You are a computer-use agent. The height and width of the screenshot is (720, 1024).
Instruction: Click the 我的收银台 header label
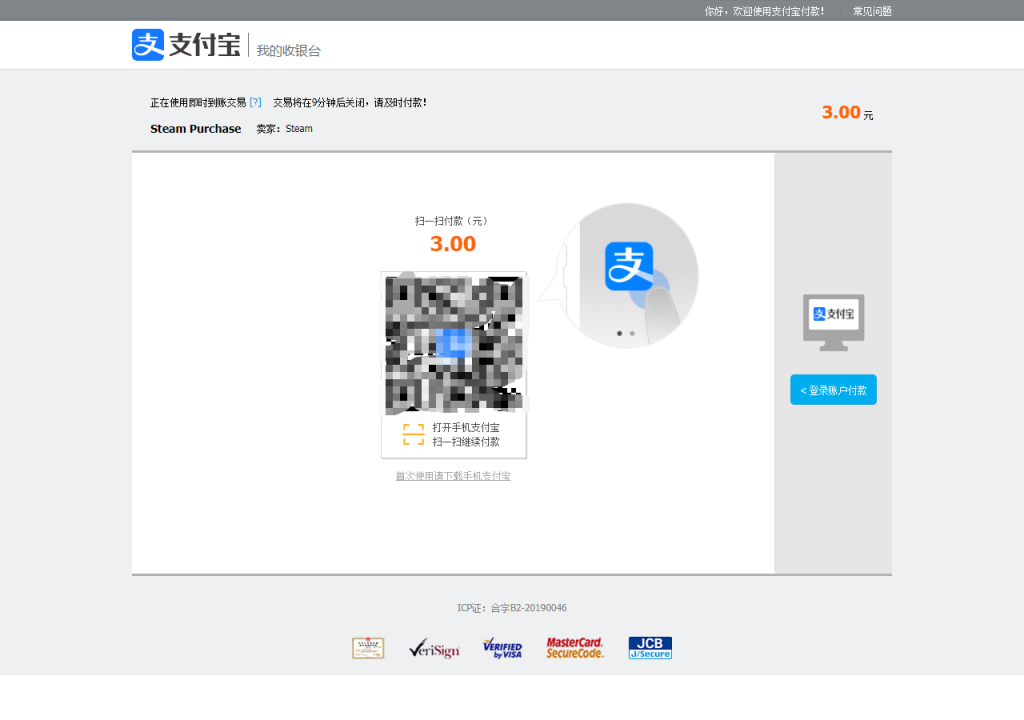point(288,50)
